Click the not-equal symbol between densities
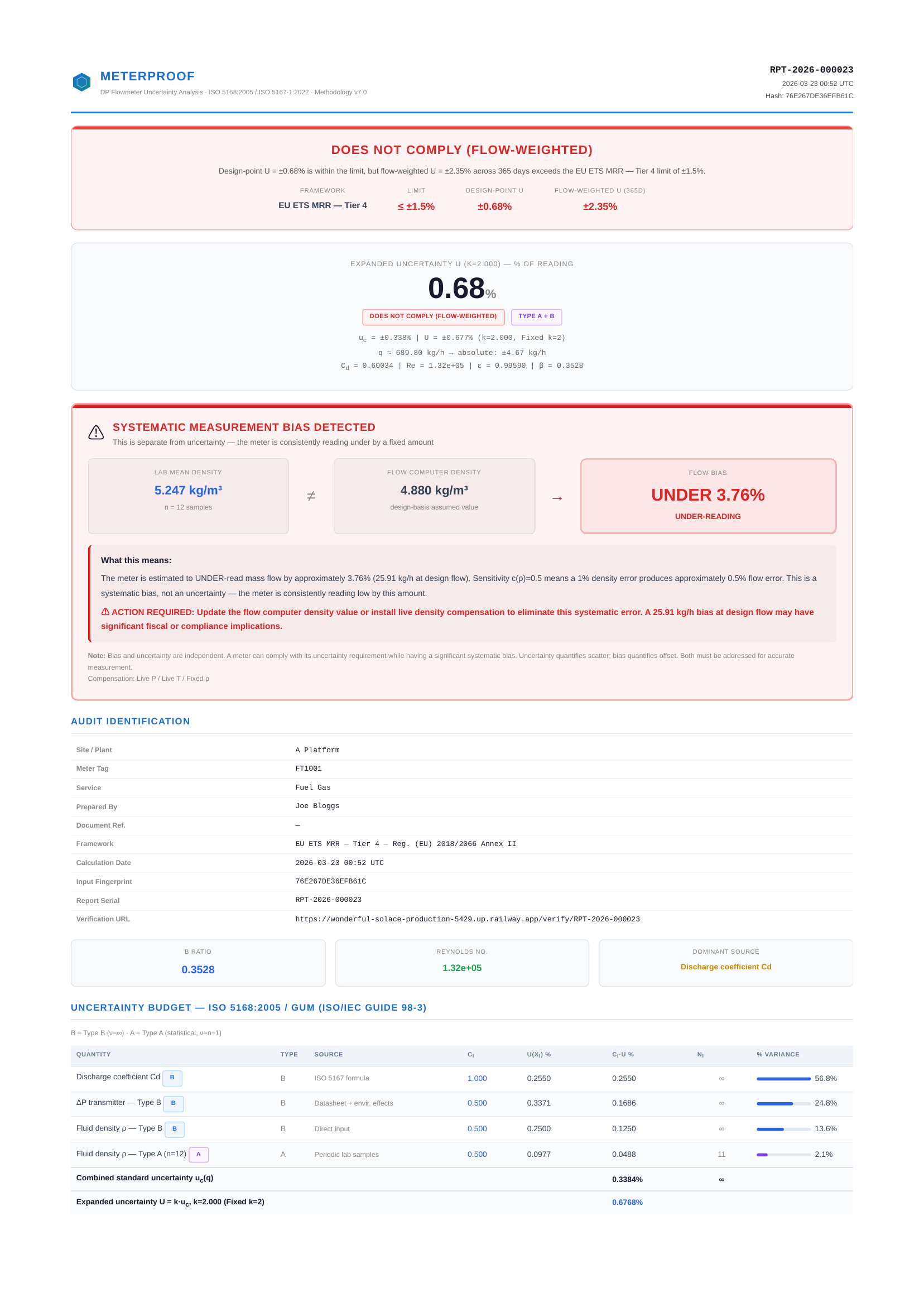The height and width of the screenshot is (1307, 924). point(311,496)
